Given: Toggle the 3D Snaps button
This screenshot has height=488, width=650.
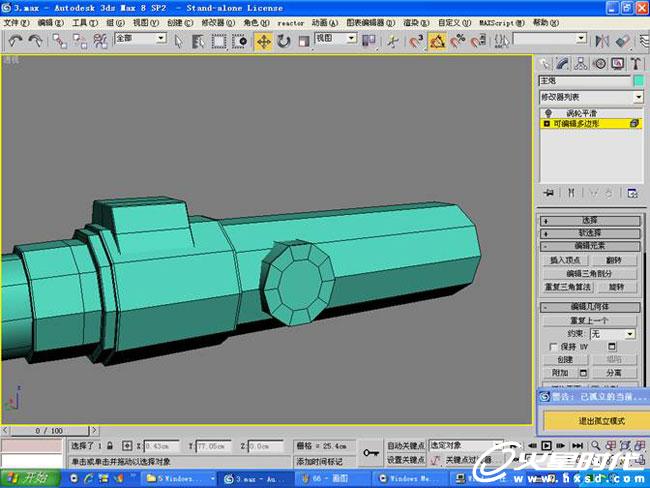Looking at the screenshot, I should 416,41.
